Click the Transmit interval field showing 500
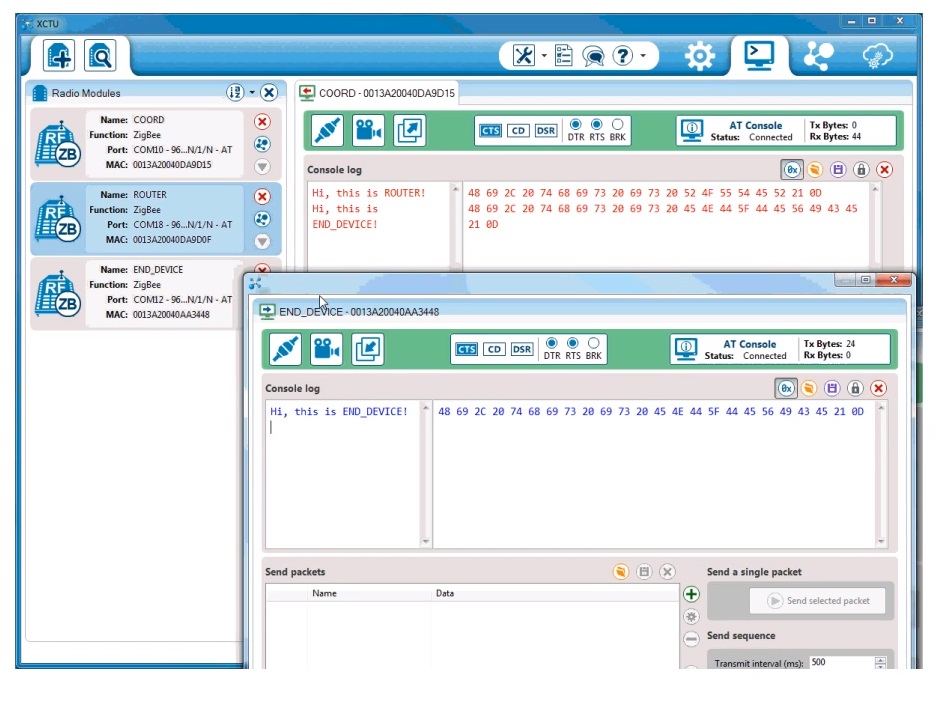 (x=841, y=663)
